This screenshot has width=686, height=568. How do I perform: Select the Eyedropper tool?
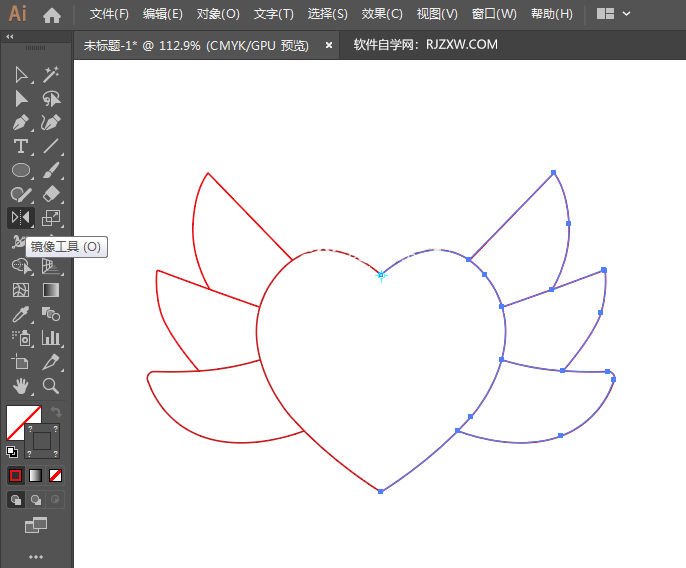[x=21, y=314]
